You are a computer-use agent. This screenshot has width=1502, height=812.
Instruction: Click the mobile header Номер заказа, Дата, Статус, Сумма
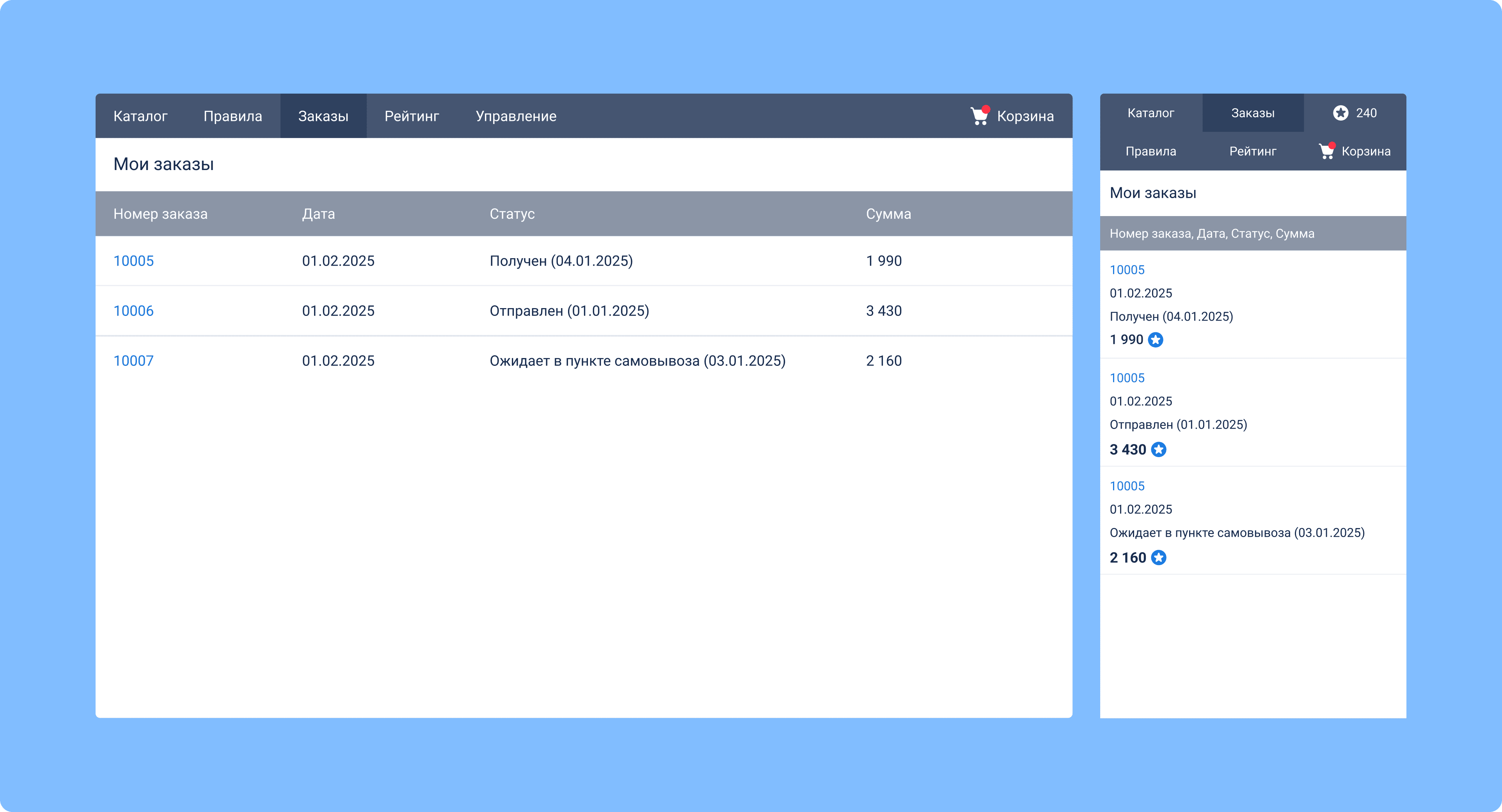tap(1212, 234)
